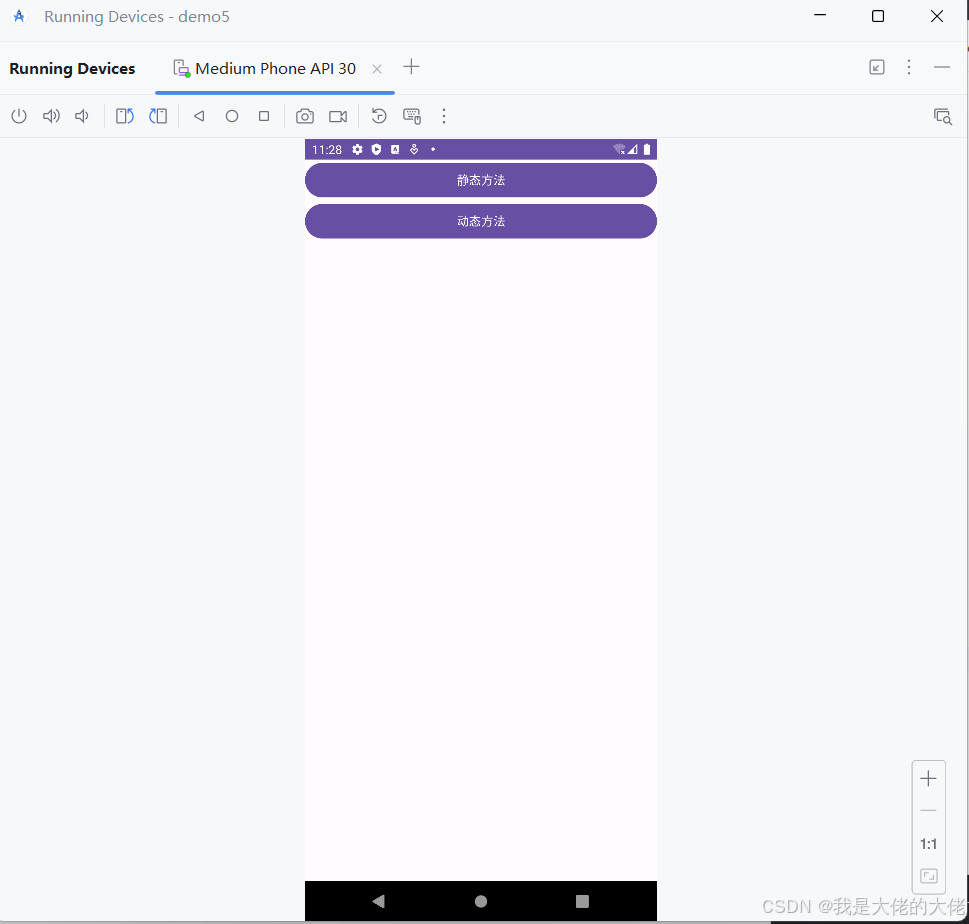Click the Running Devices panel title
The height and width of the screenshot is (924, 969).
coord(72,69)
